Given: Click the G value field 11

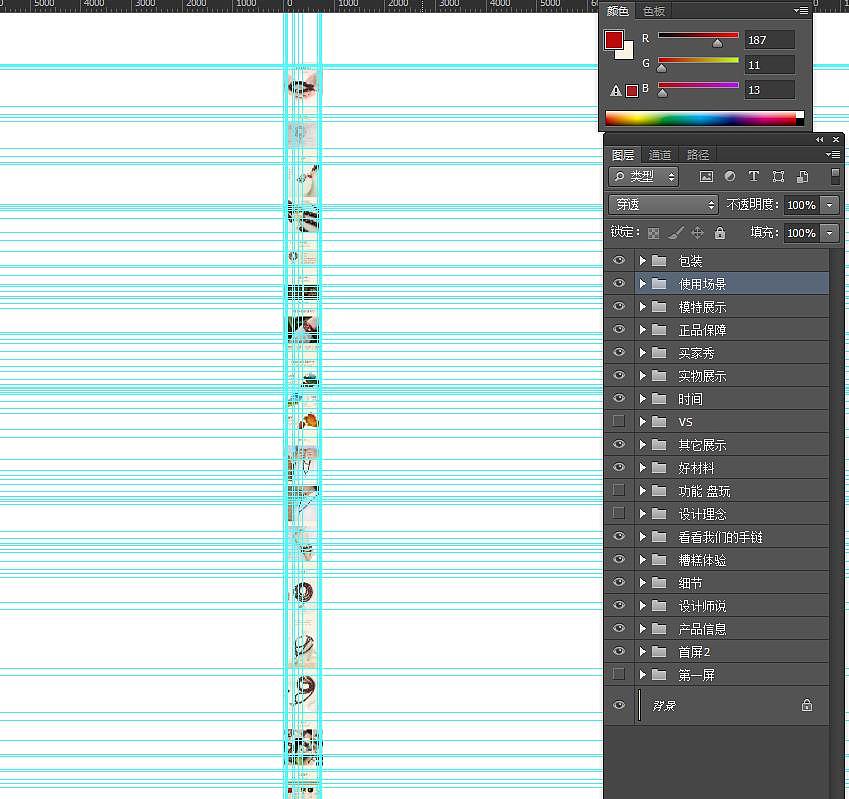Looking at the screenshot, I should pyautogui.click(x=769, y=64).
